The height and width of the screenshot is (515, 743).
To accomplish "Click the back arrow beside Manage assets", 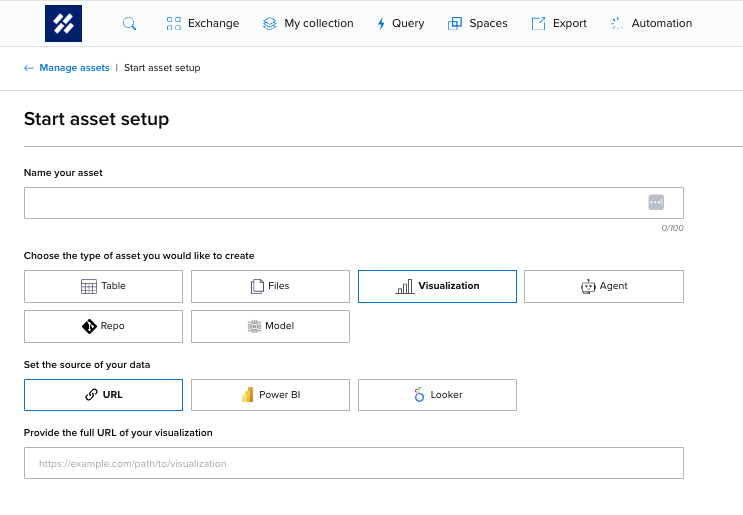I will [29, 68].
